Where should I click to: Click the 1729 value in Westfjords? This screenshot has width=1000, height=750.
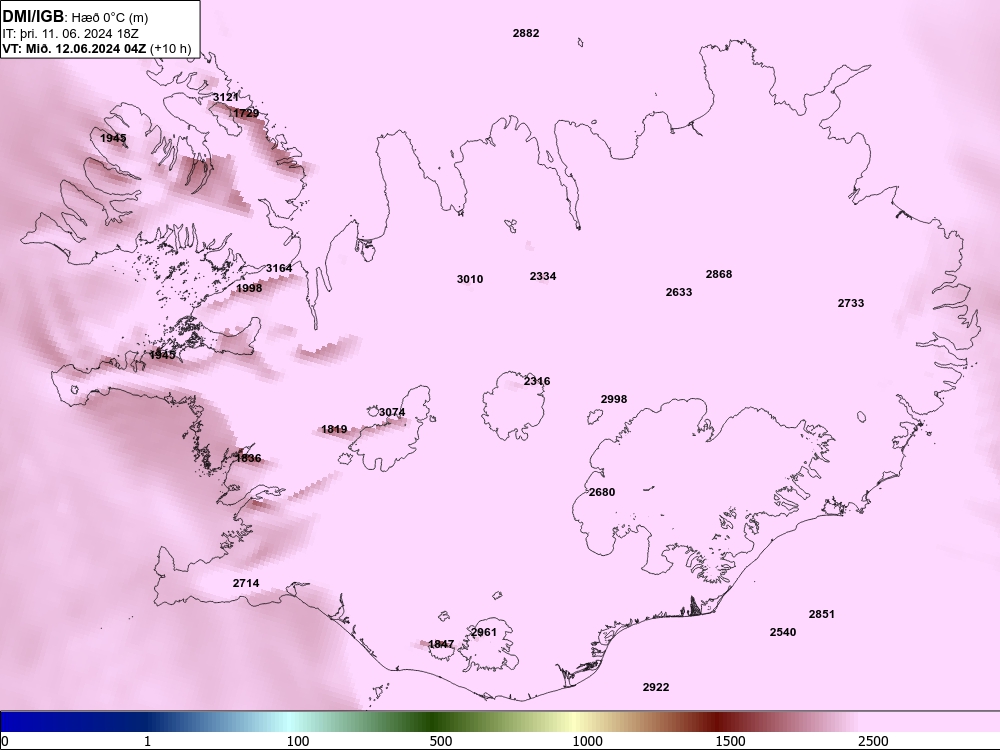(246, 114)
